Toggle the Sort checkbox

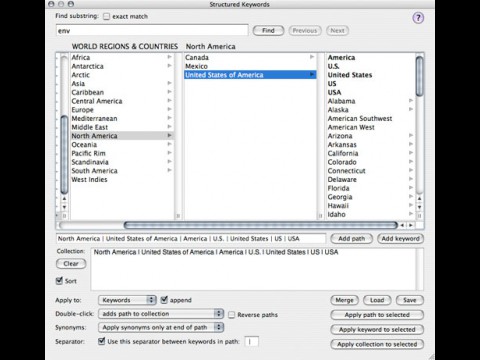(59, 281)
